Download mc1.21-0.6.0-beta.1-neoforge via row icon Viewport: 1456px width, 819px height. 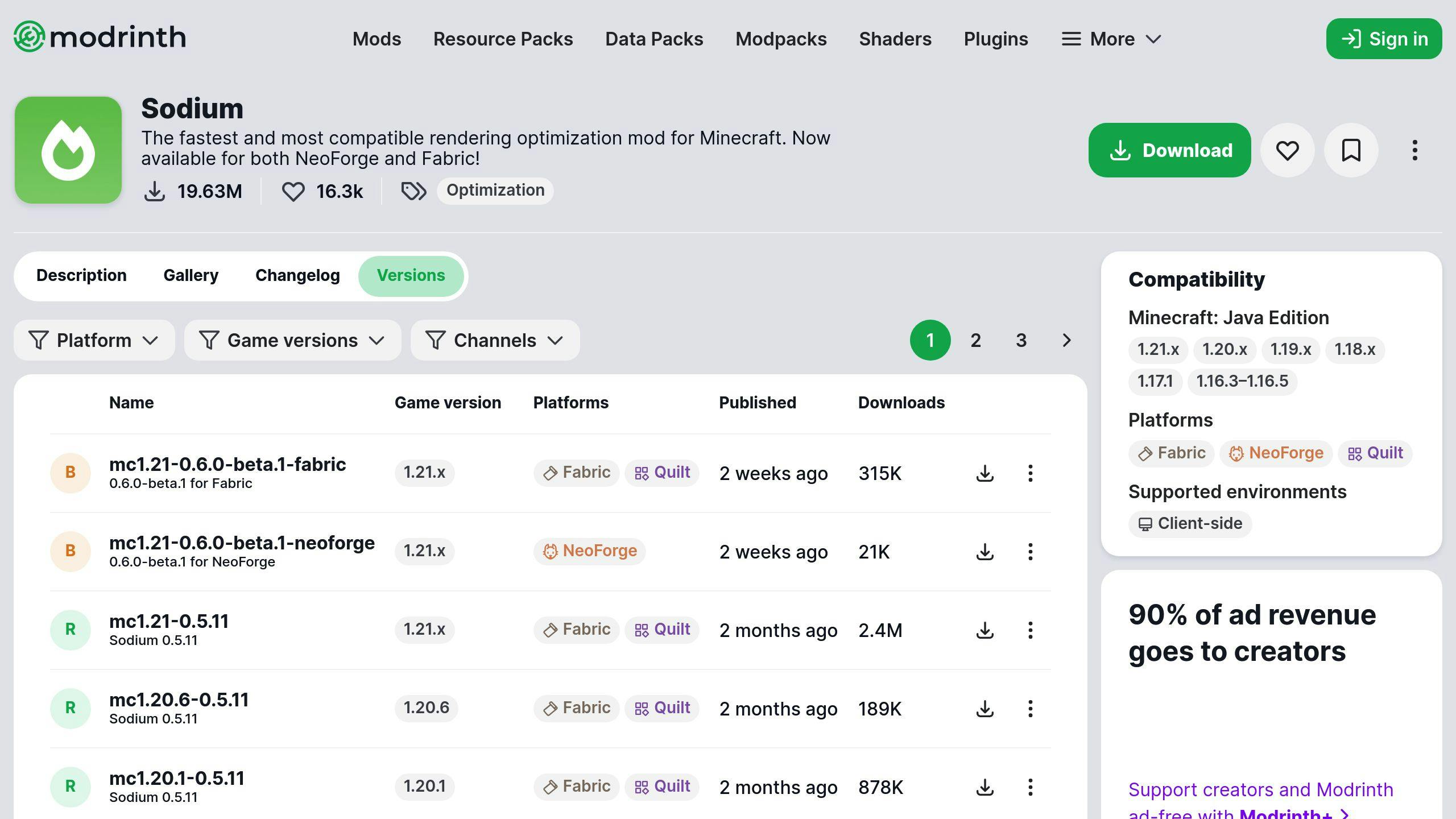tap(985, 552)
